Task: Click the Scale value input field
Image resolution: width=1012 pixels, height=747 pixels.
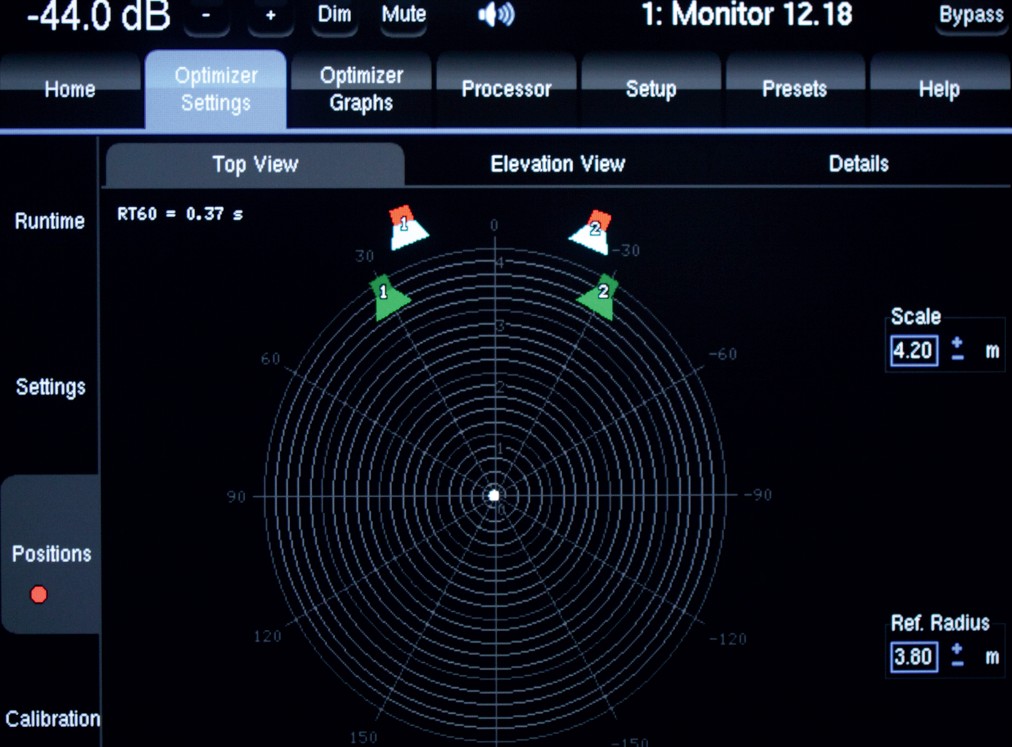Action: coord(914,351)
